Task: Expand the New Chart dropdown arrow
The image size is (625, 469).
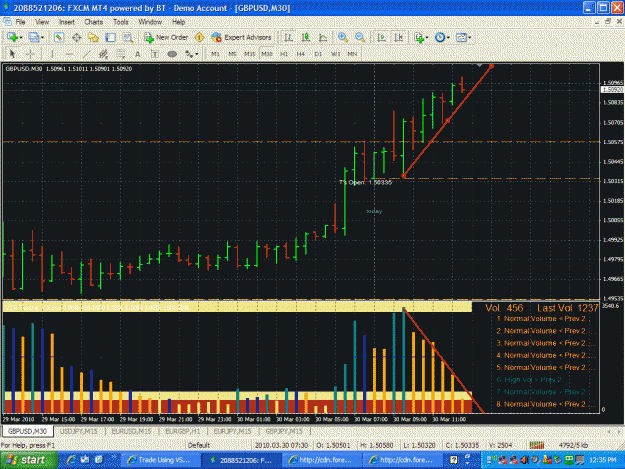Action: pyautogui.click(x=21, y=38)
